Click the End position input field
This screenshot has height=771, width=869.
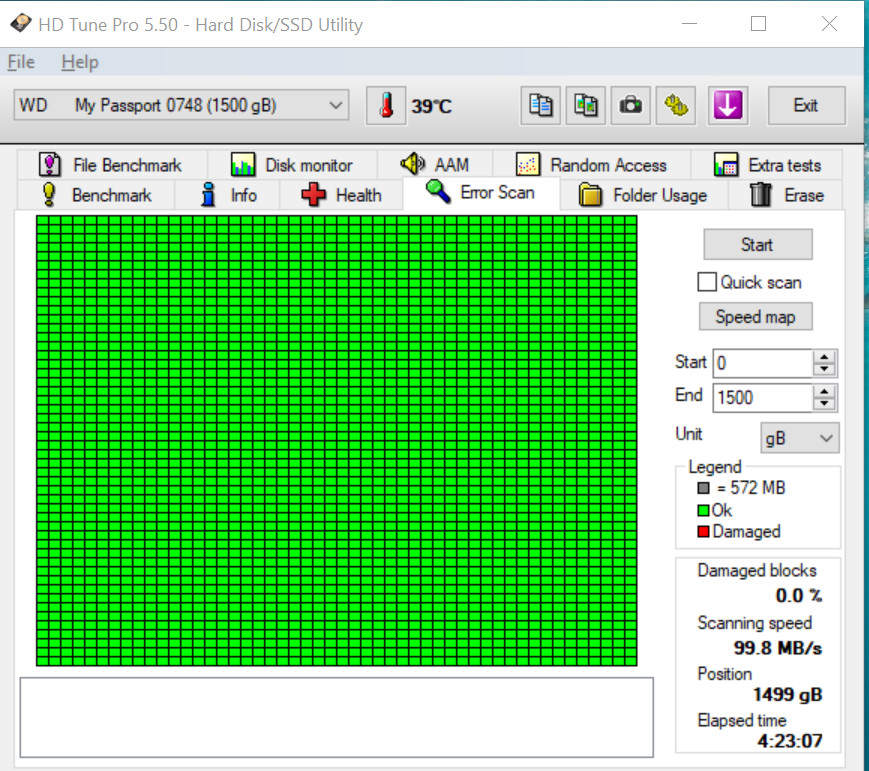[761, 397]
